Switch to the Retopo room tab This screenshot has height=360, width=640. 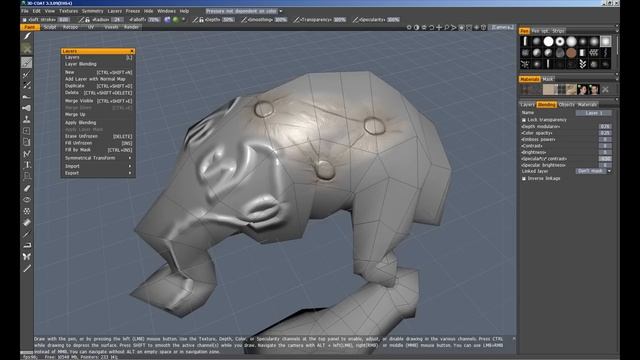click(x=70, y=27)
